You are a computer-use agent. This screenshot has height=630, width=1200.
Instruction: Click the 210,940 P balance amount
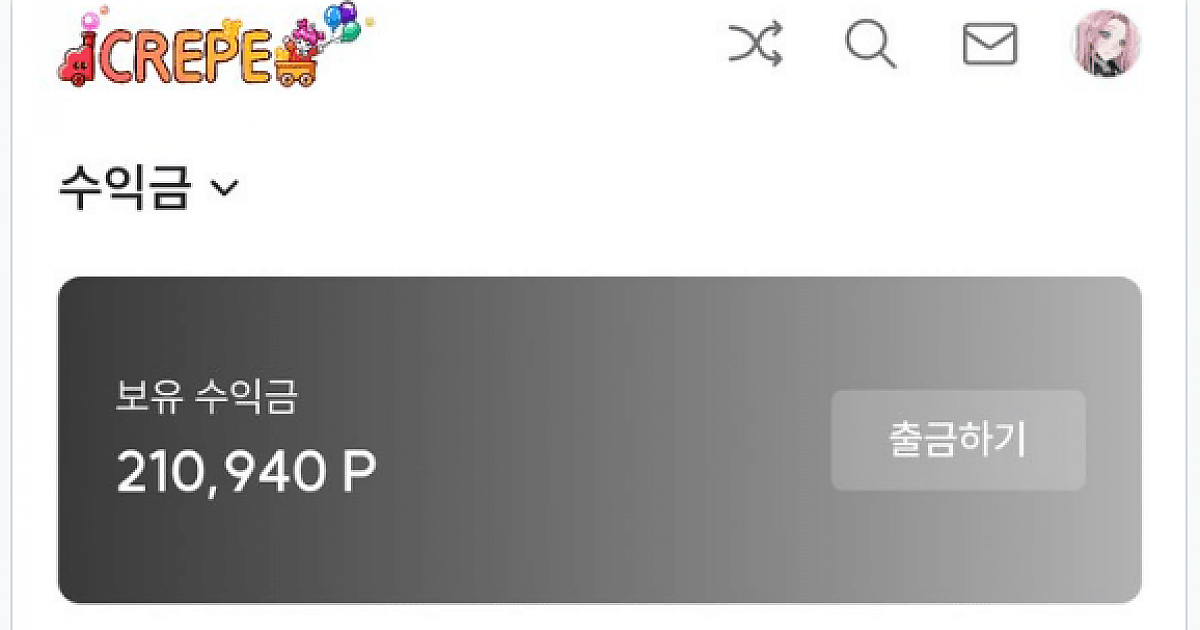pyautogui.click(x=246, y=471)
